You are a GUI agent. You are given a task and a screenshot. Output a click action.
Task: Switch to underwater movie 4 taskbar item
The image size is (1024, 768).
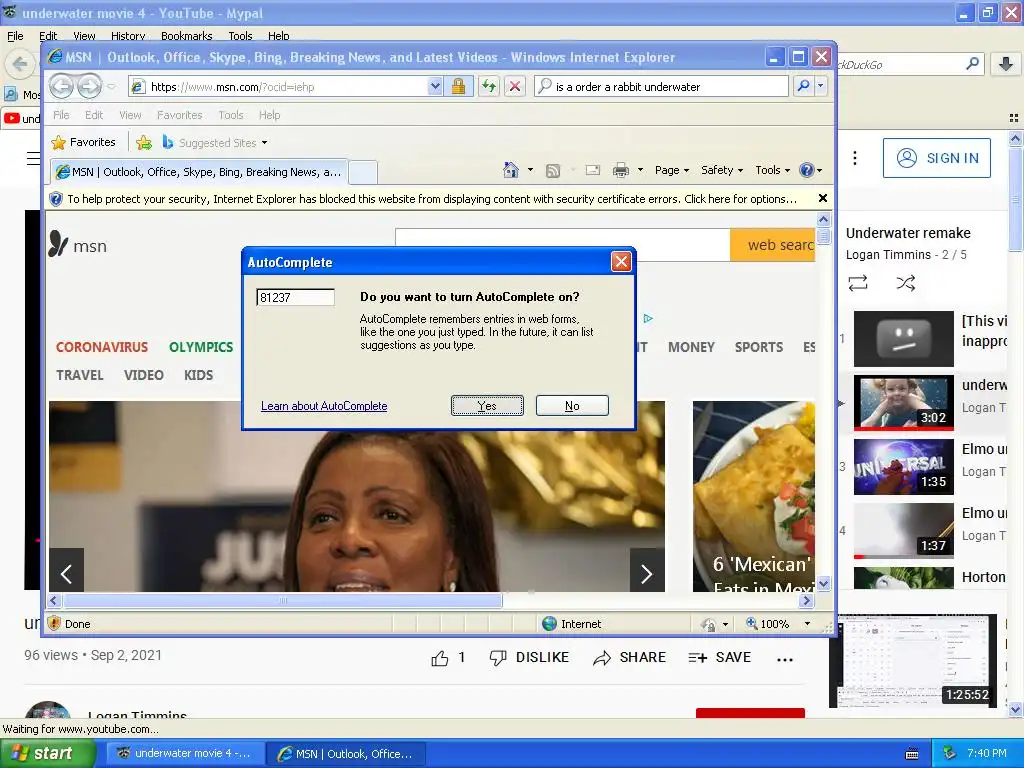[x=184, y=753]
